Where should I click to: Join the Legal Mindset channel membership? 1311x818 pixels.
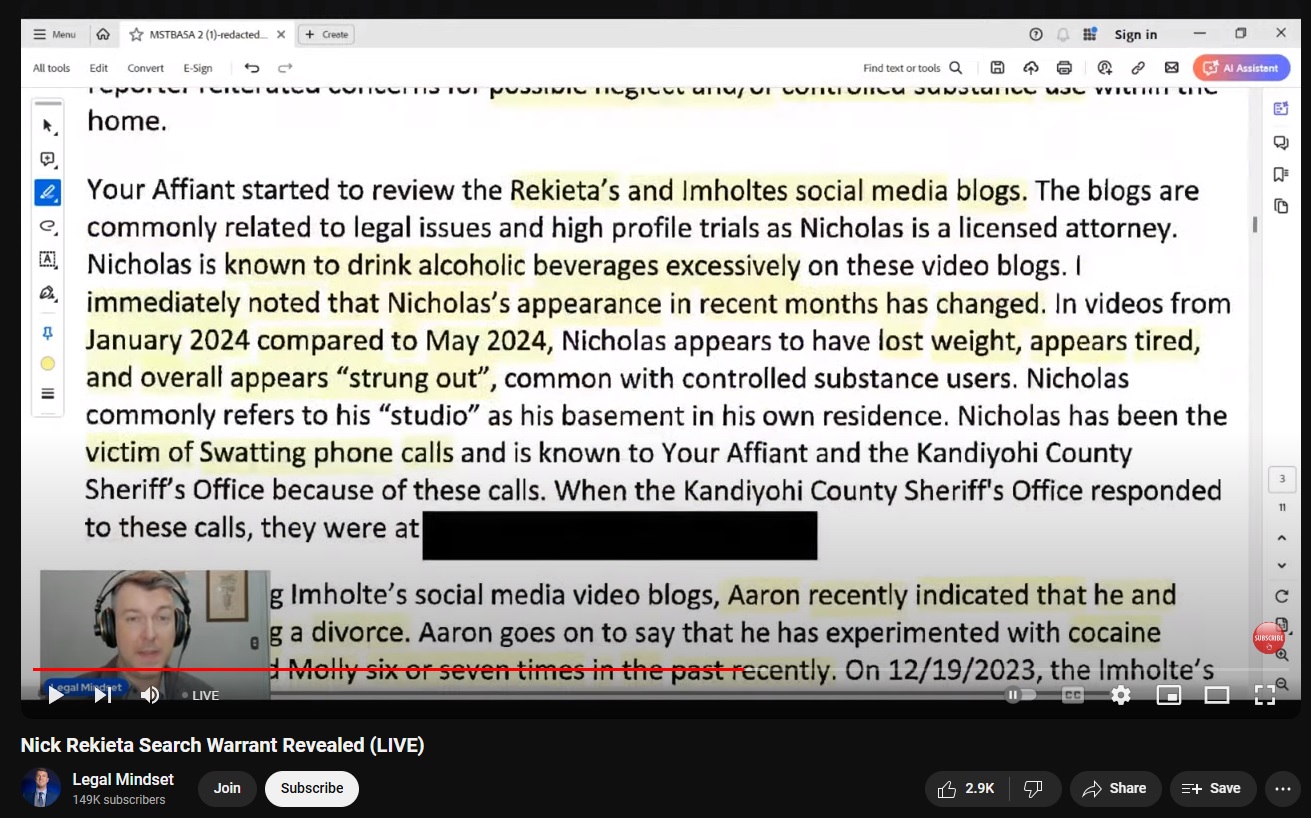[x=227, y=788]
